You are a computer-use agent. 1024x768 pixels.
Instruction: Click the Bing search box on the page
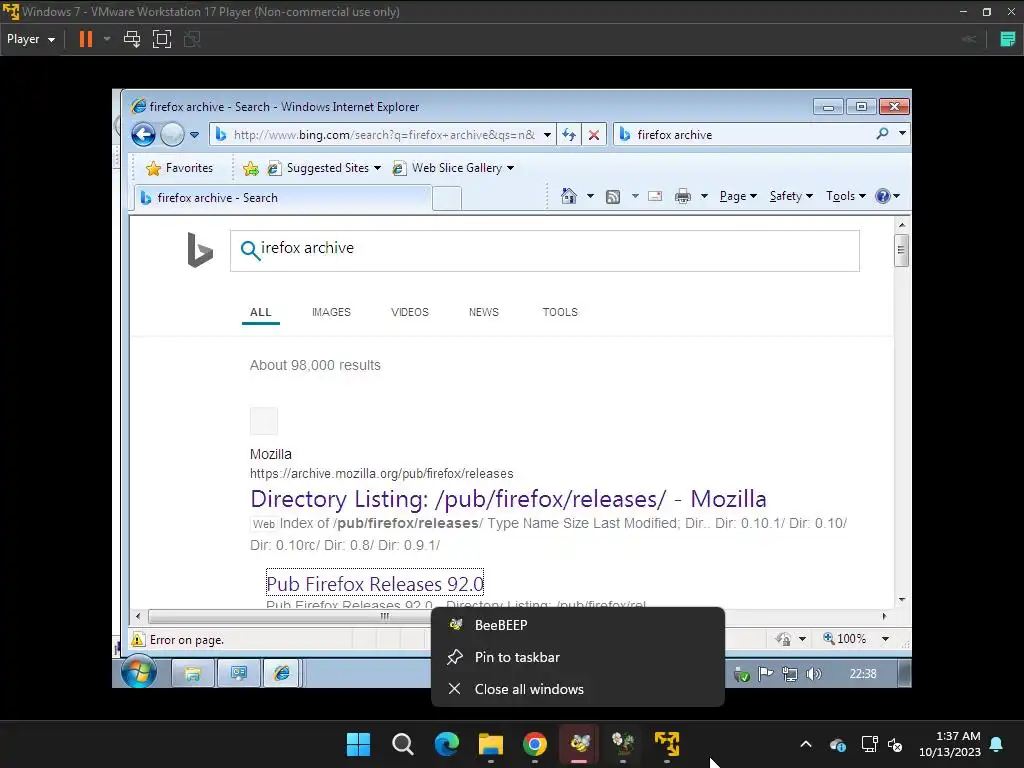(x=545, y=251)
